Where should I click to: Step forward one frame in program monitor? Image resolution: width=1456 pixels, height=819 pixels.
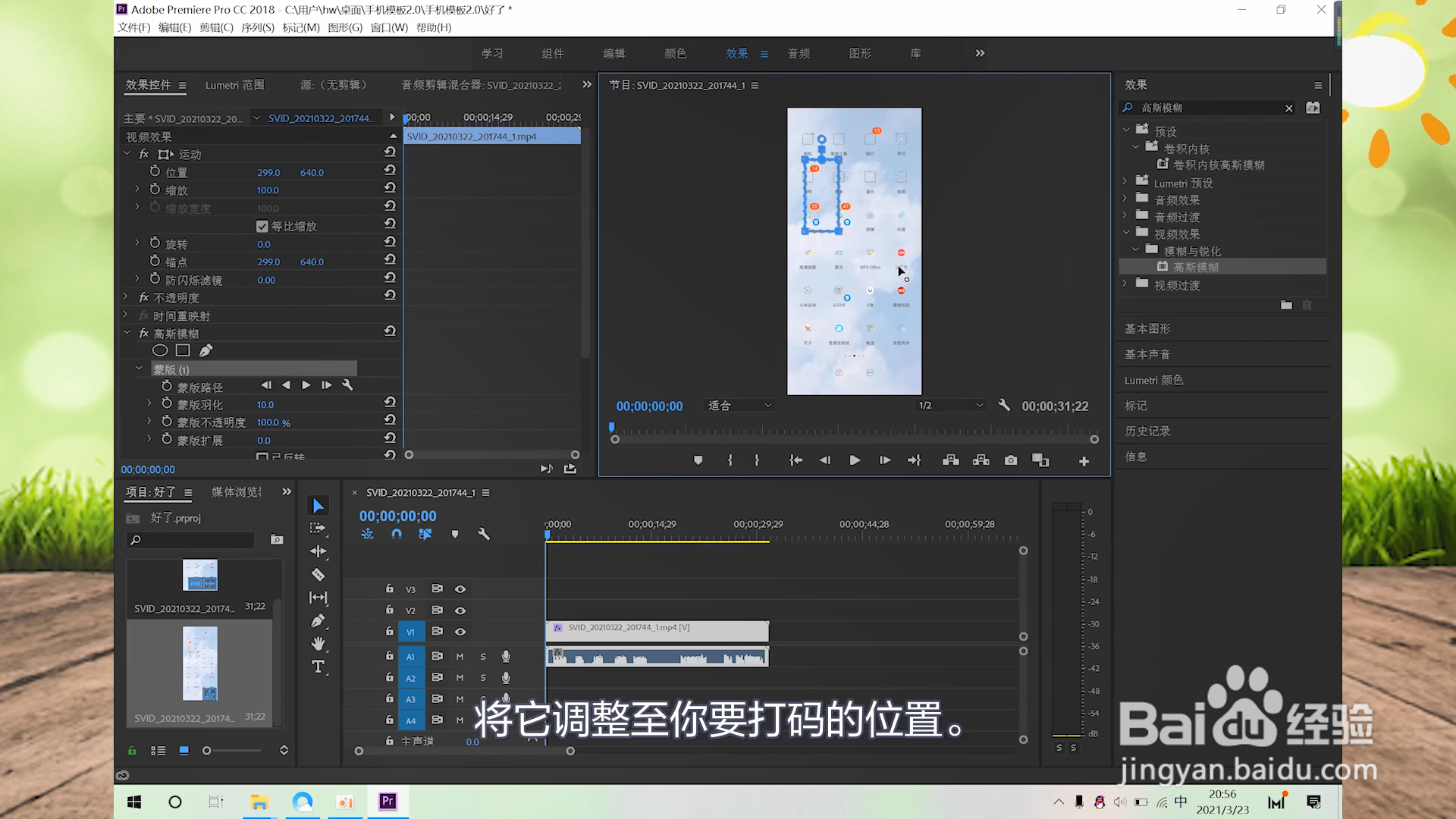[x=884, y=460]
